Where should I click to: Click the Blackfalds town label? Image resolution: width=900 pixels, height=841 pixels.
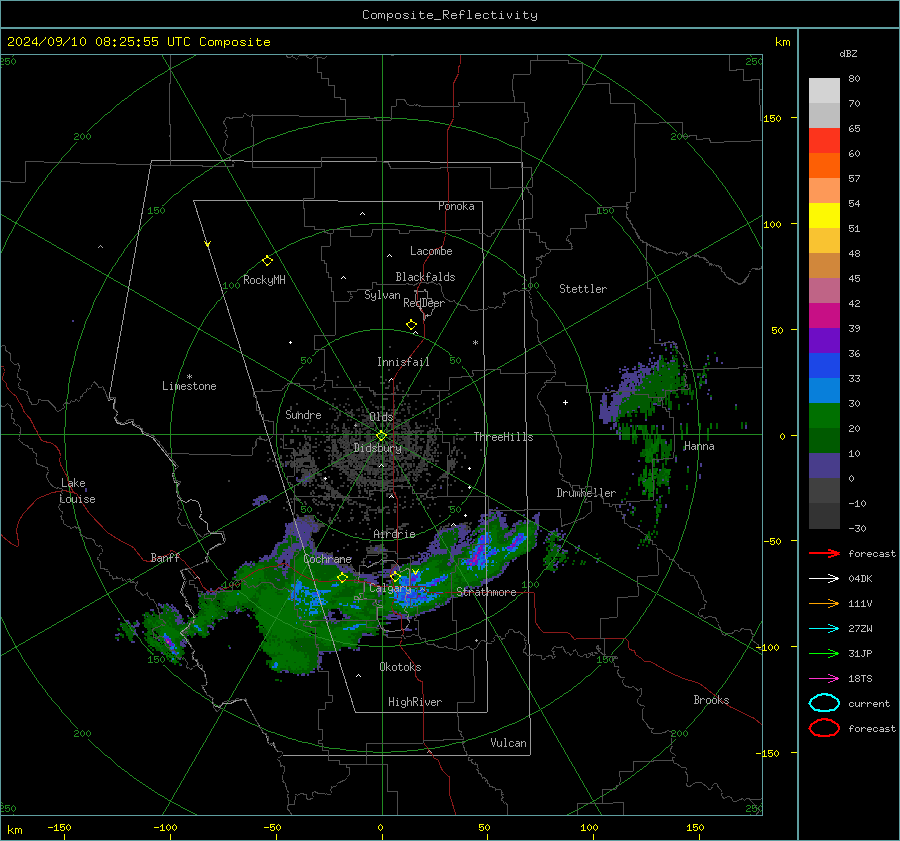(425, 277)
